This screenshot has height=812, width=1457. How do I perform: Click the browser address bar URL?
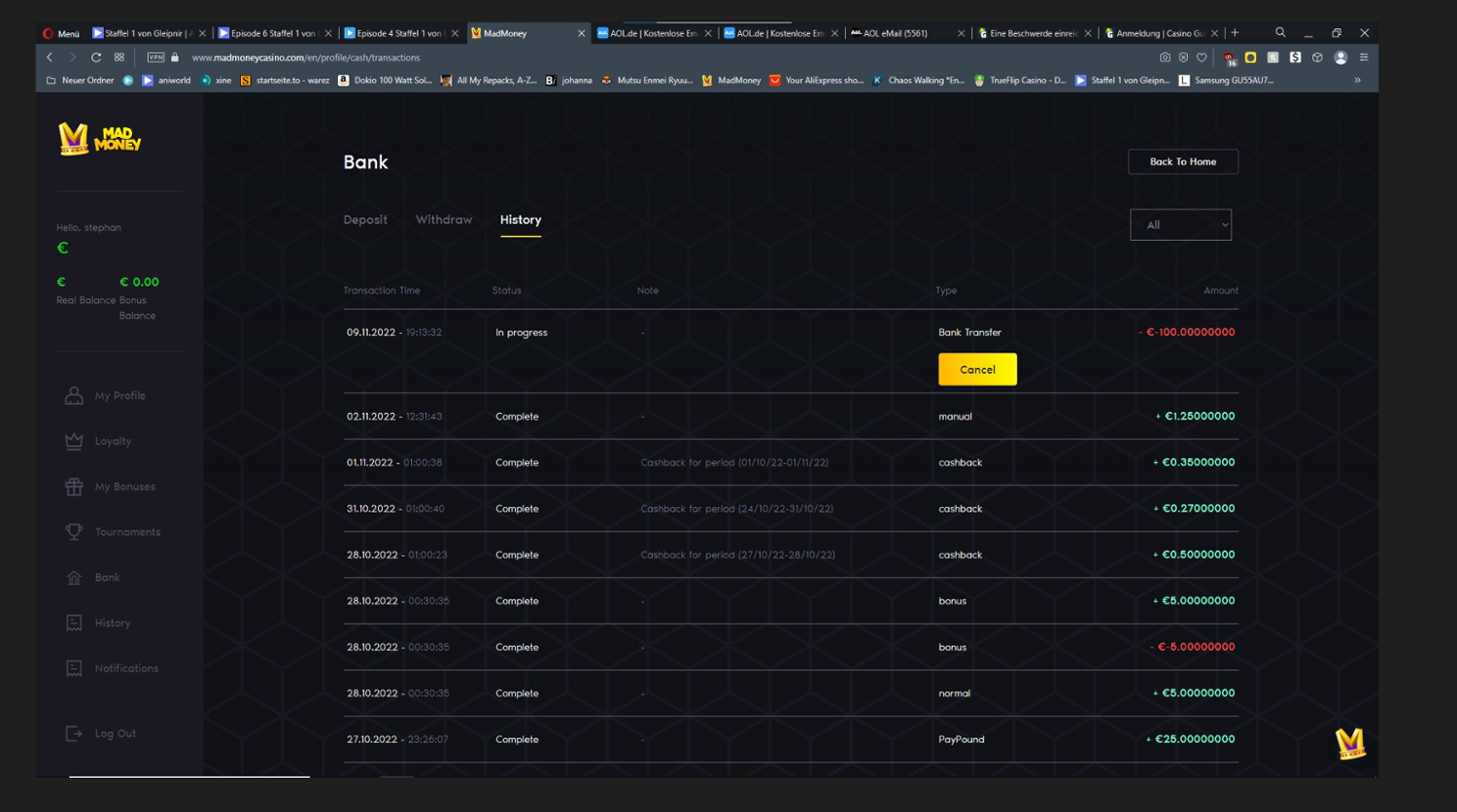pos(306,57)
